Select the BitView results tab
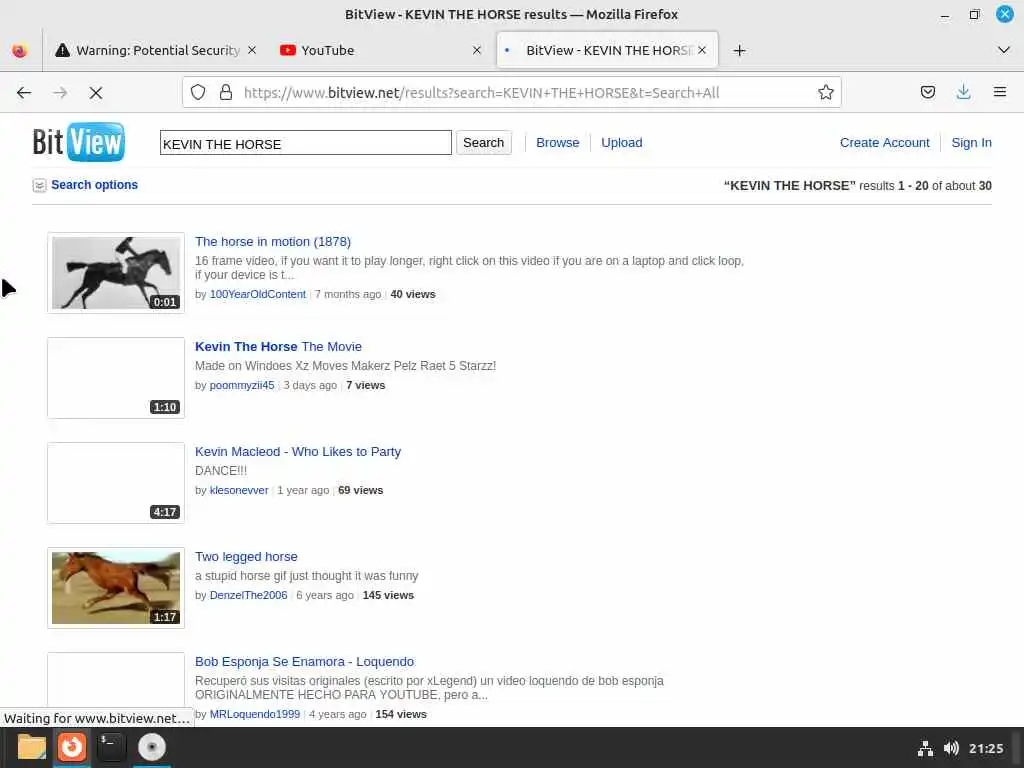Screen dimensions: 1024x768 tap(607, 50)
